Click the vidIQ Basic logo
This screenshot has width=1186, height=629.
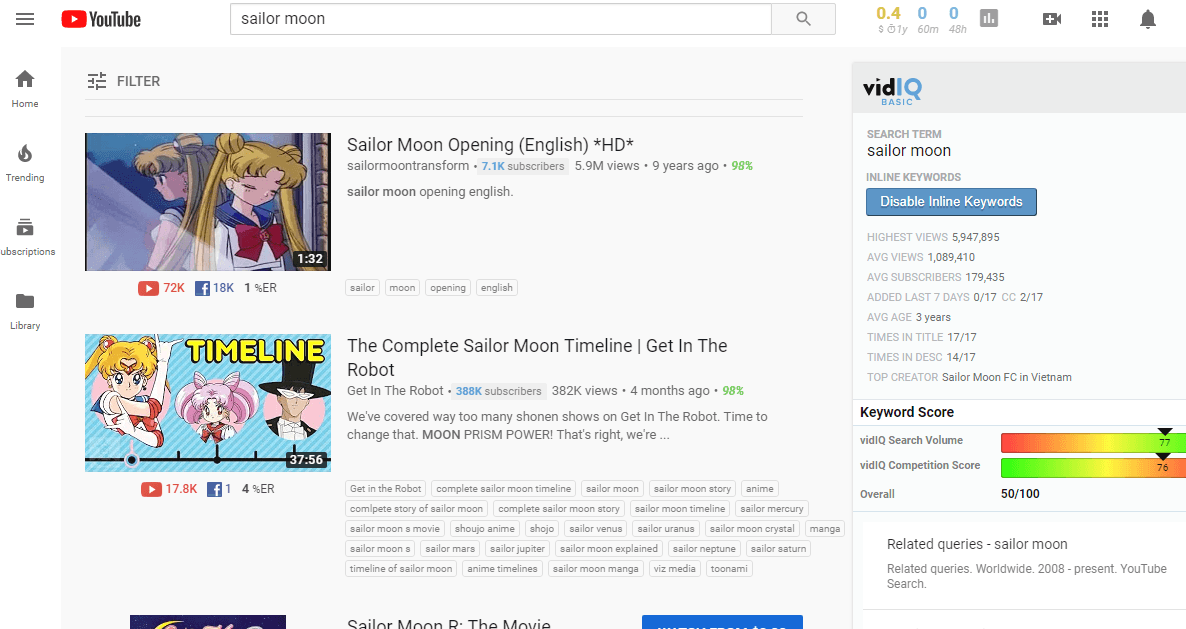[893, 91]
